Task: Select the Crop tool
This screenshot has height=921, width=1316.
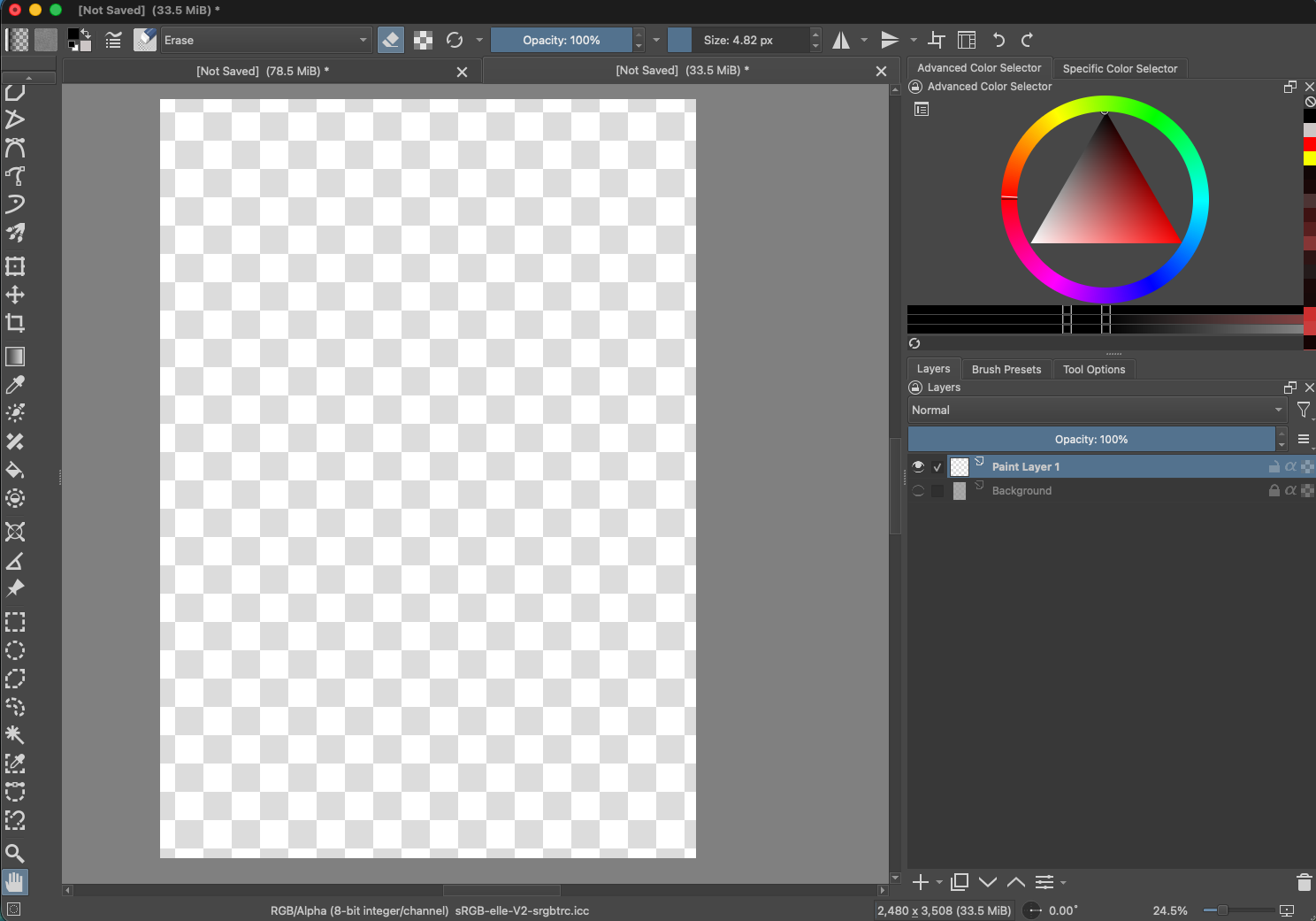Action: pyautogui.click(x=15, y=323)
